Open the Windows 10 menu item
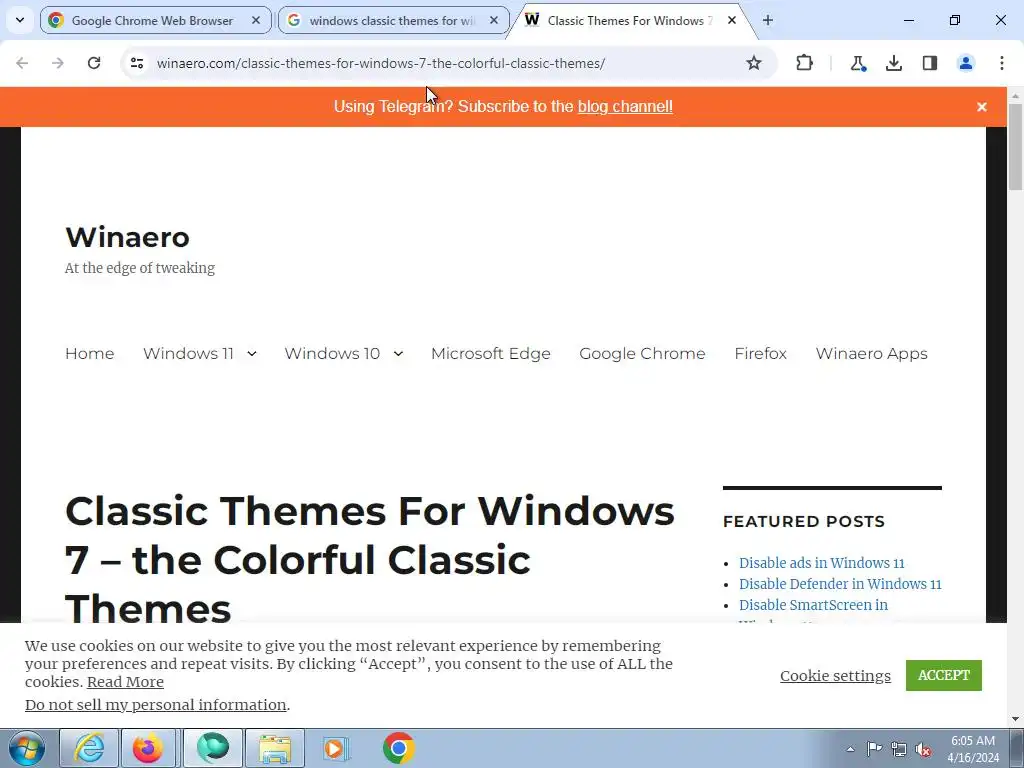The height and width of the screenshot is (768, 1024). coord(332,353)
